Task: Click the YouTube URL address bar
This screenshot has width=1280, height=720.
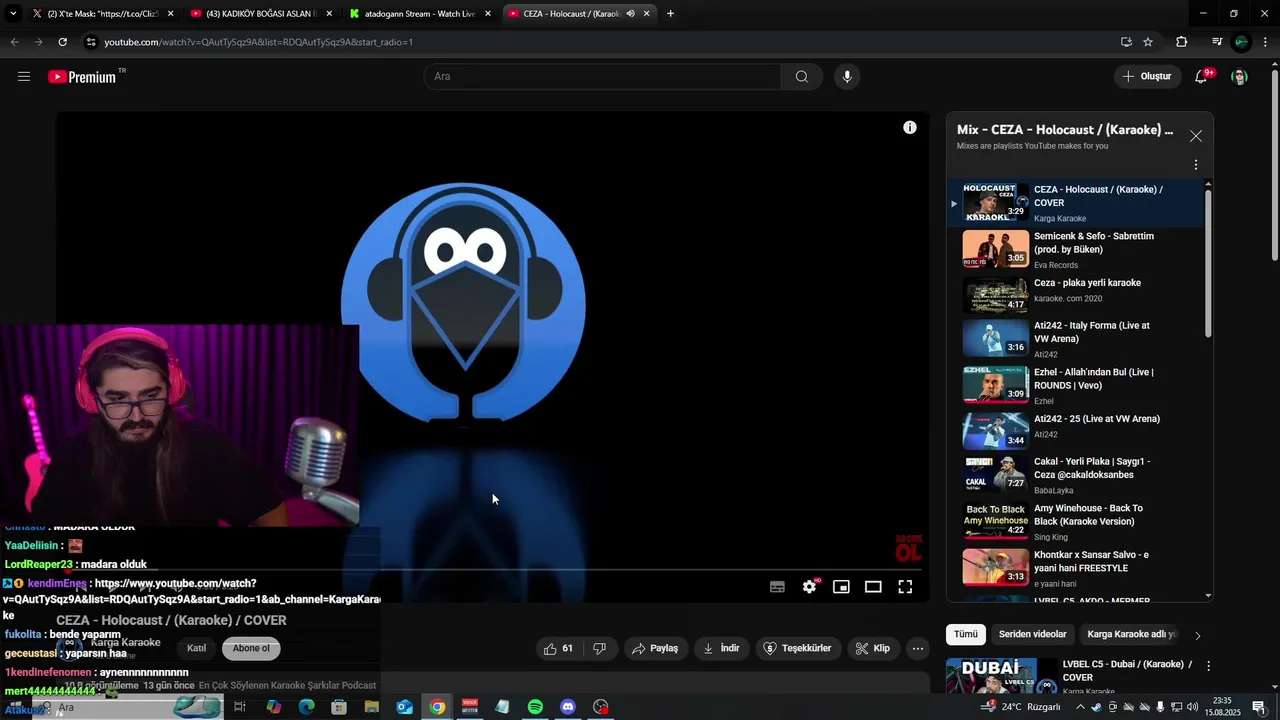Action: 600,42
